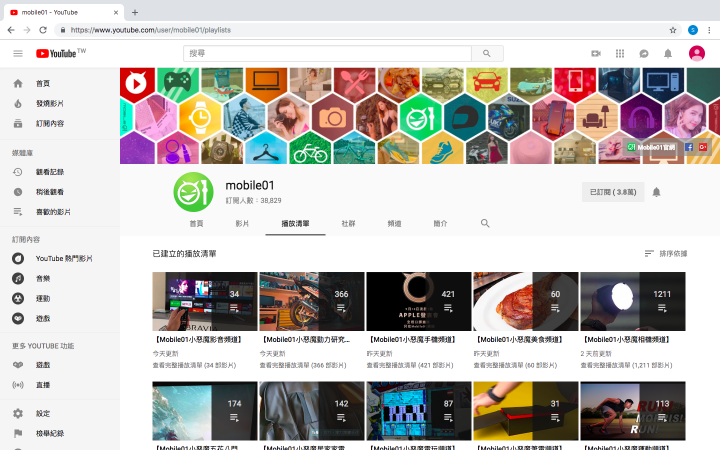The height and width of the screenshot is (450, 720).
Task: Open a new browser tab
Action: 135,12
